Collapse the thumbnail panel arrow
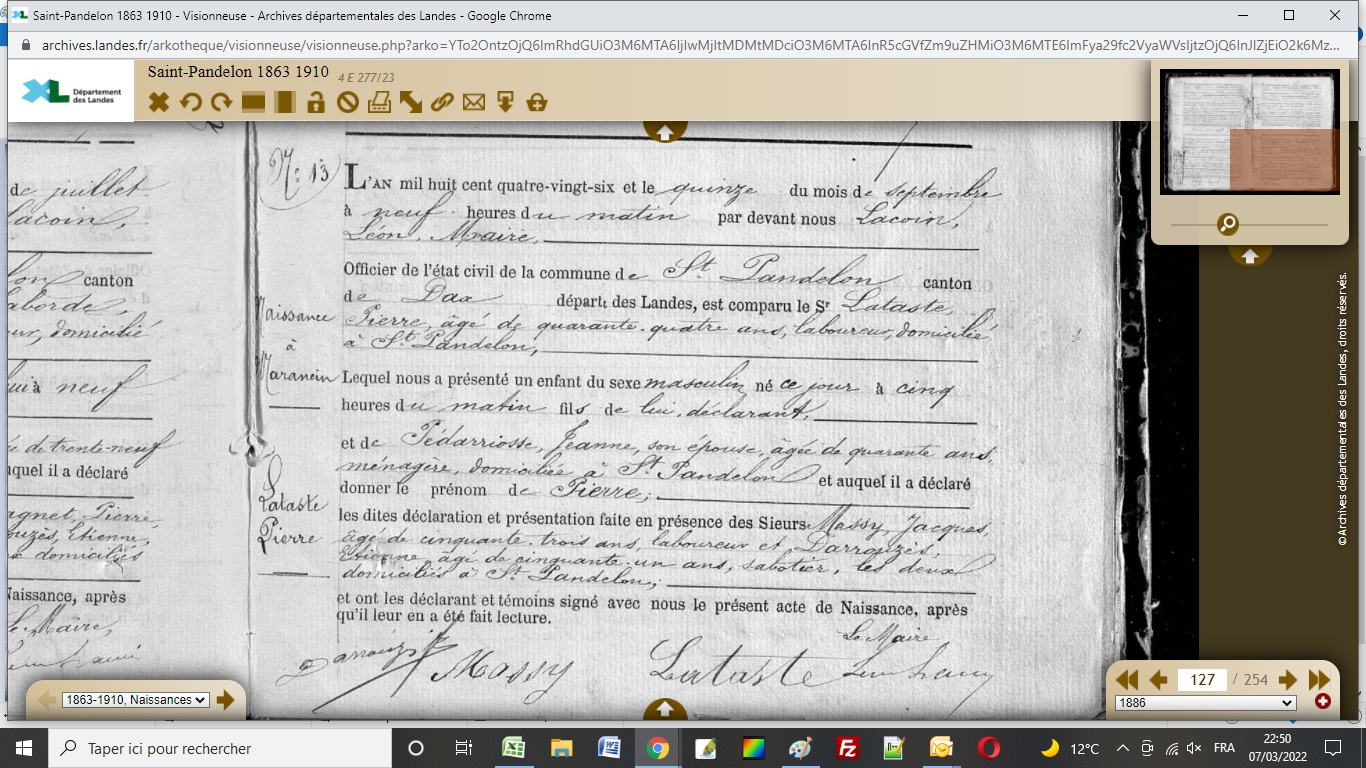1366x768 pixels. (1249, 256)
